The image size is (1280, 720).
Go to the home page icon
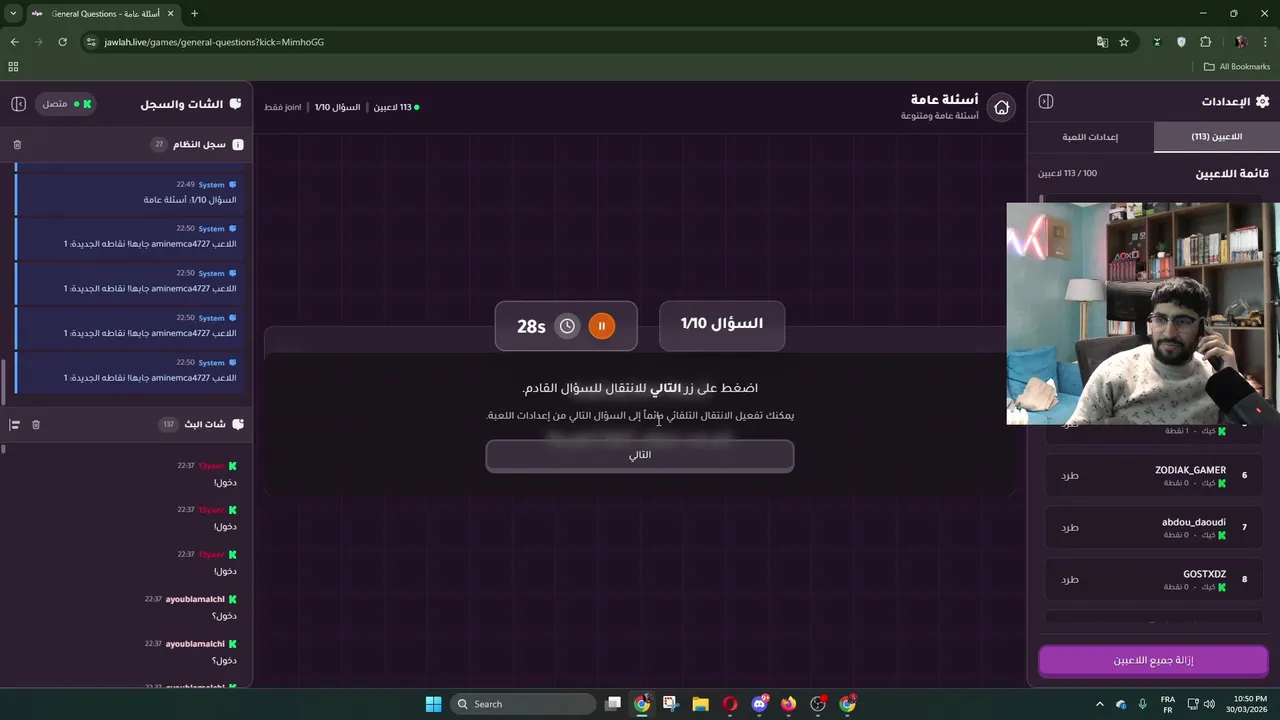pos(1001,107)
